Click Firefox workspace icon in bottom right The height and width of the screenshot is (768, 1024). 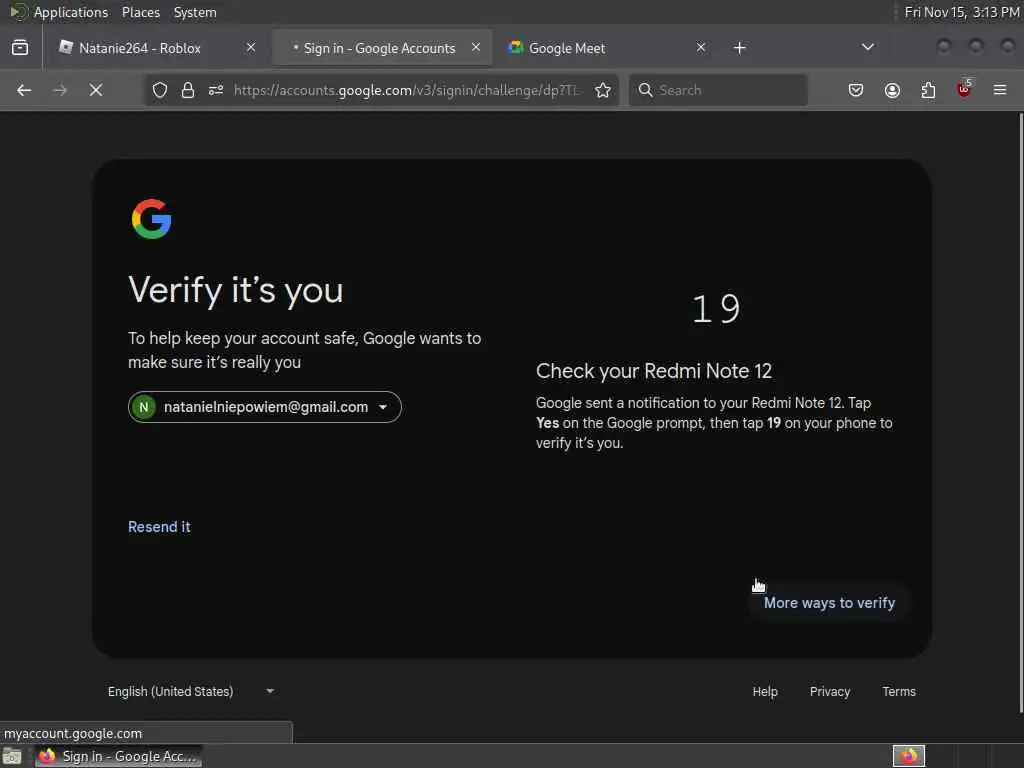coord(909,756)
